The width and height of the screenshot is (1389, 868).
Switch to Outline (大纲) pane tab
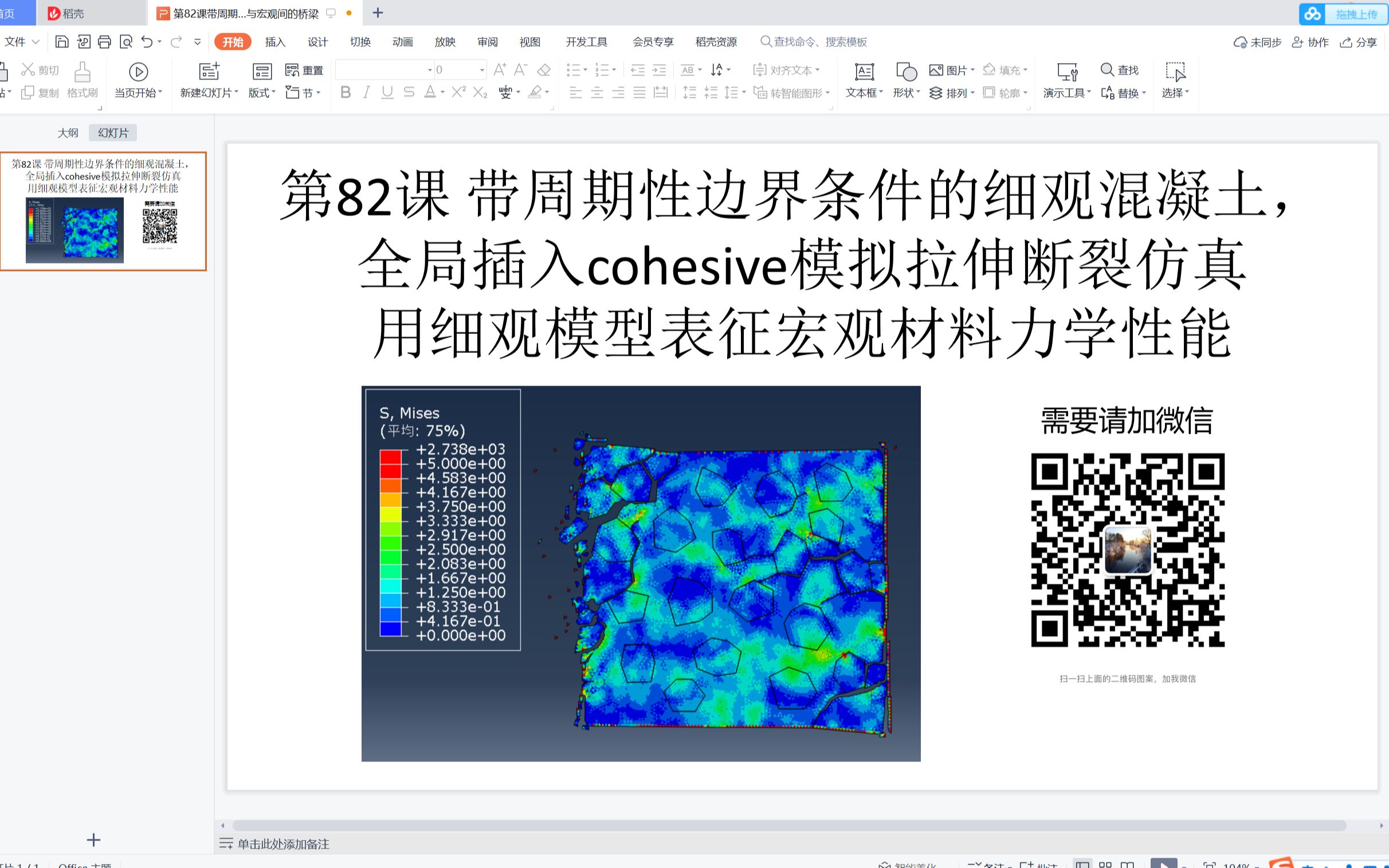point(68,132)
